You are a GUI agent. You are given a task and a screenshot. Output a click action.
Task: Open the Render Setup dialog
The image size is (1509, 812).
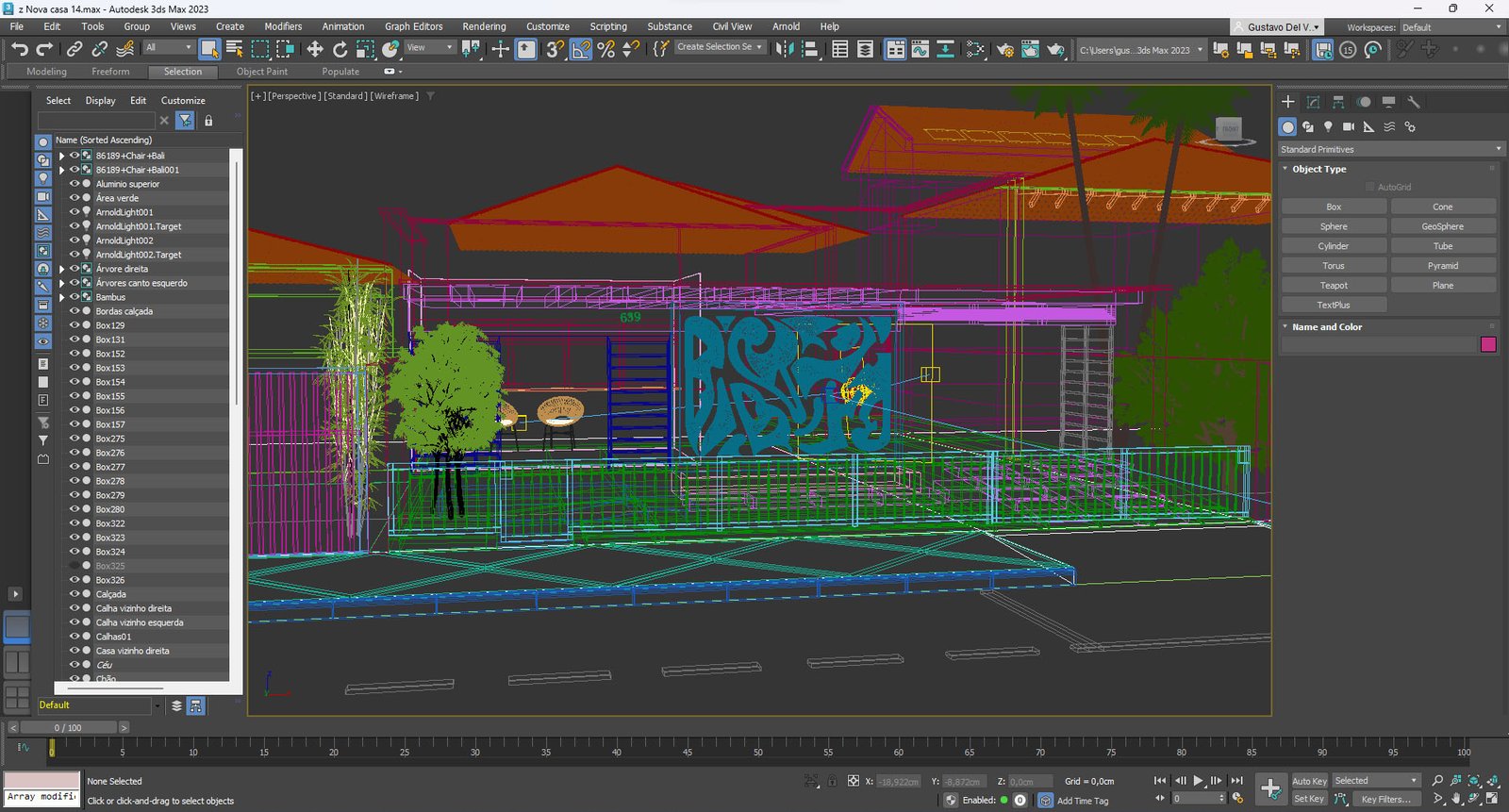click(x=1005, y=49)
